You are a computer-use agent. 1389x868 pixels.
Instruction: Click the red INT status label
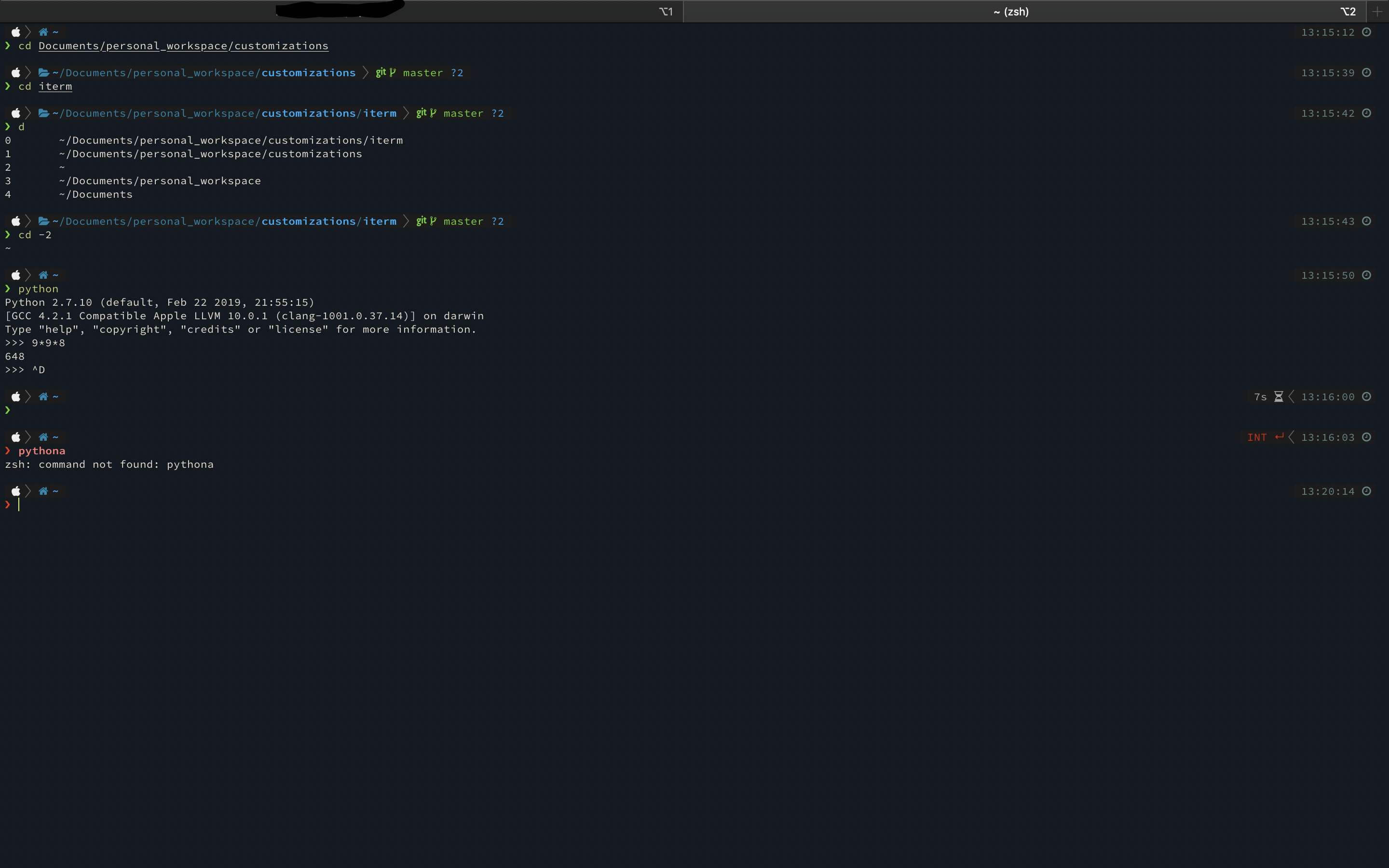[1256, 437]
